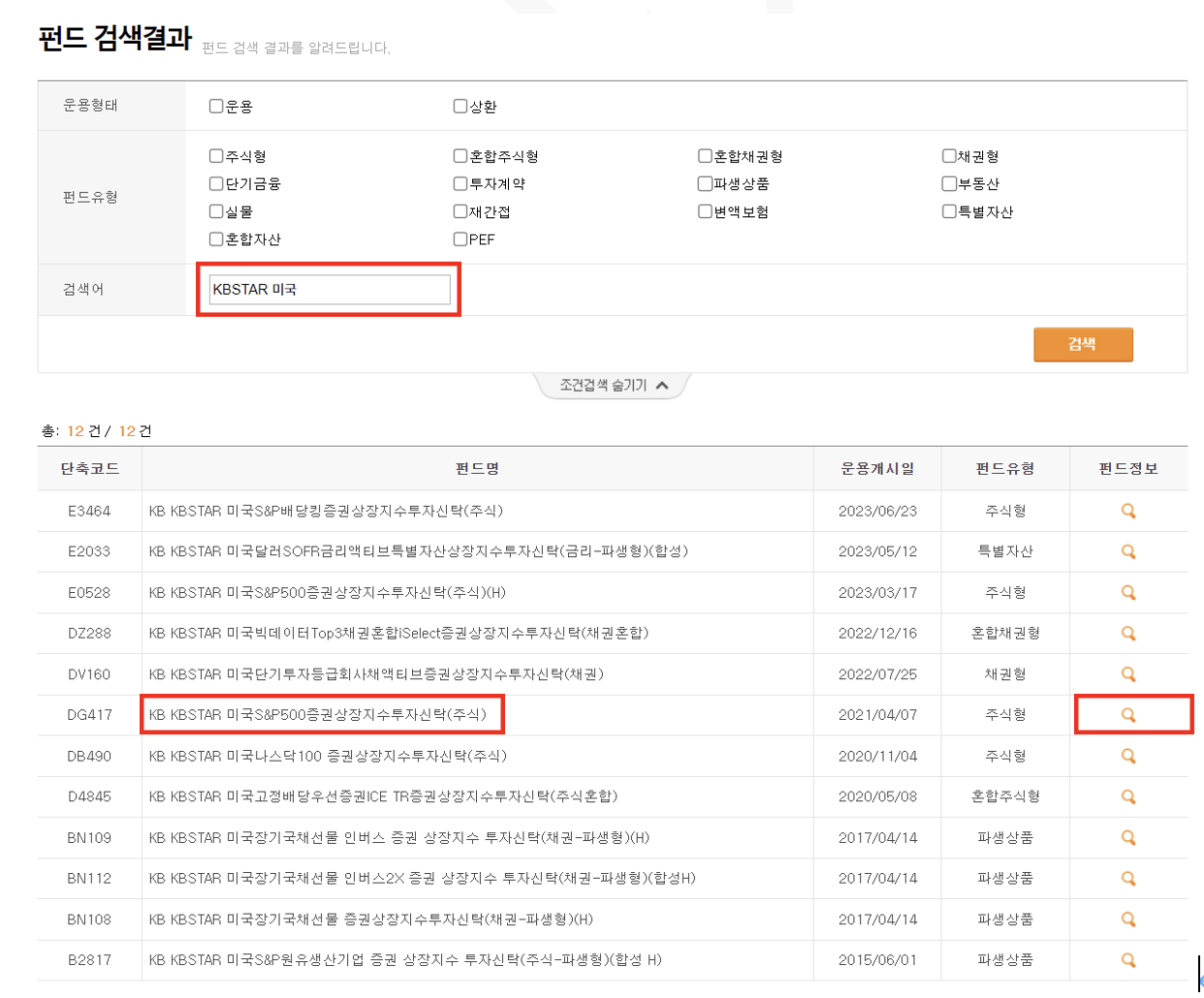Click start date 2022/12/16
The image size is (1204, 998).
[x=877, y=633]
